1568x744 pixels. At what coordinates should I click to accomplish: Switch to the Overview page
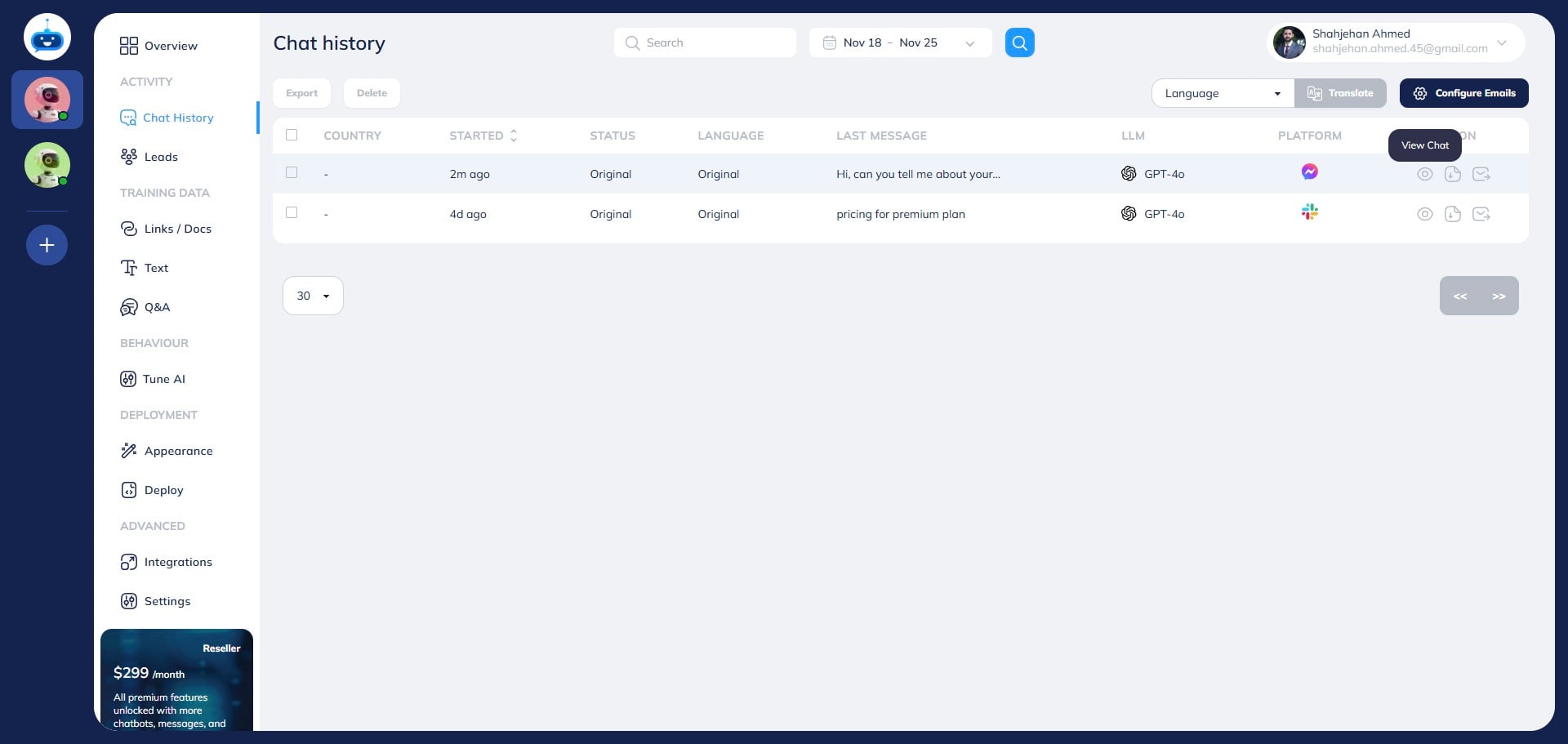pyautogui.click(x=170, y=46)
